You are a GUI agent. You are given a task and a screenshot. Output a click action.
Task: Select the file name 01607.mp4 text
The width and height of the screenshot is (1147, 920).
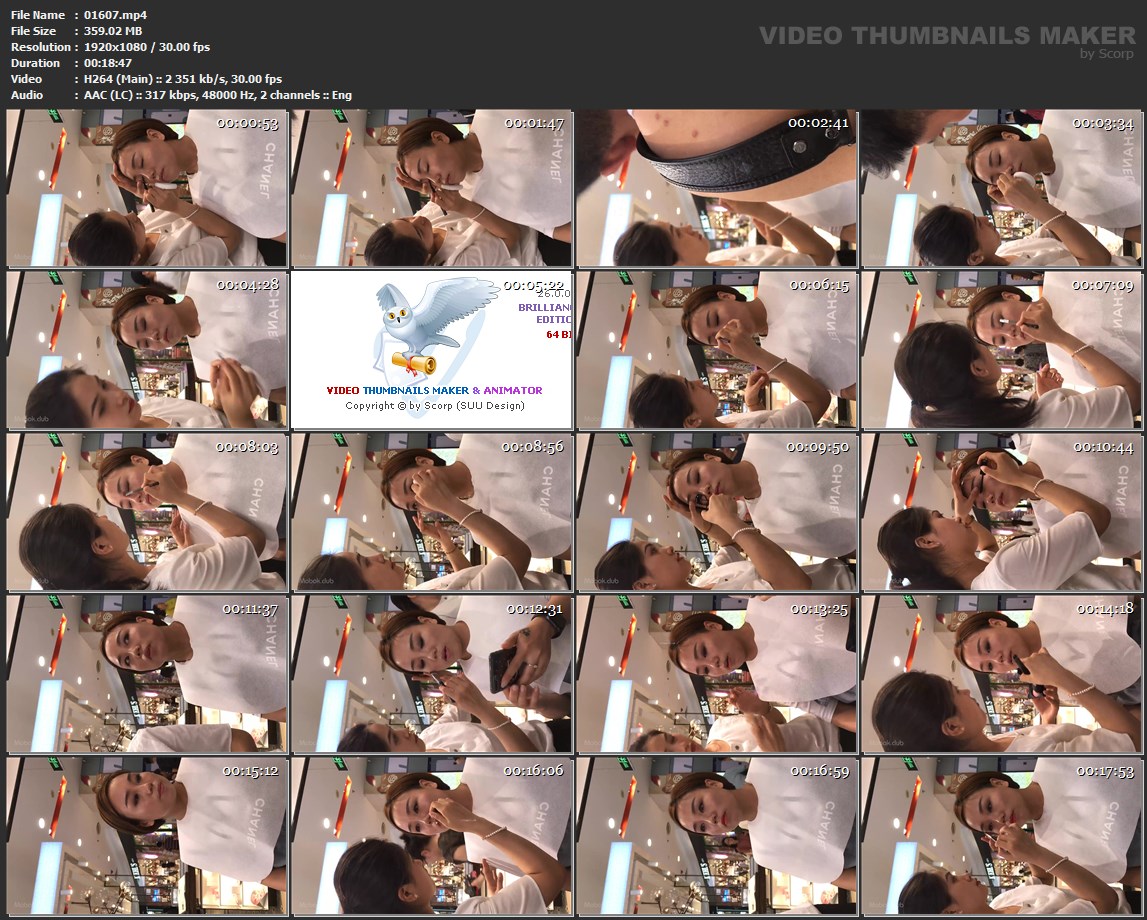(115, 14)
